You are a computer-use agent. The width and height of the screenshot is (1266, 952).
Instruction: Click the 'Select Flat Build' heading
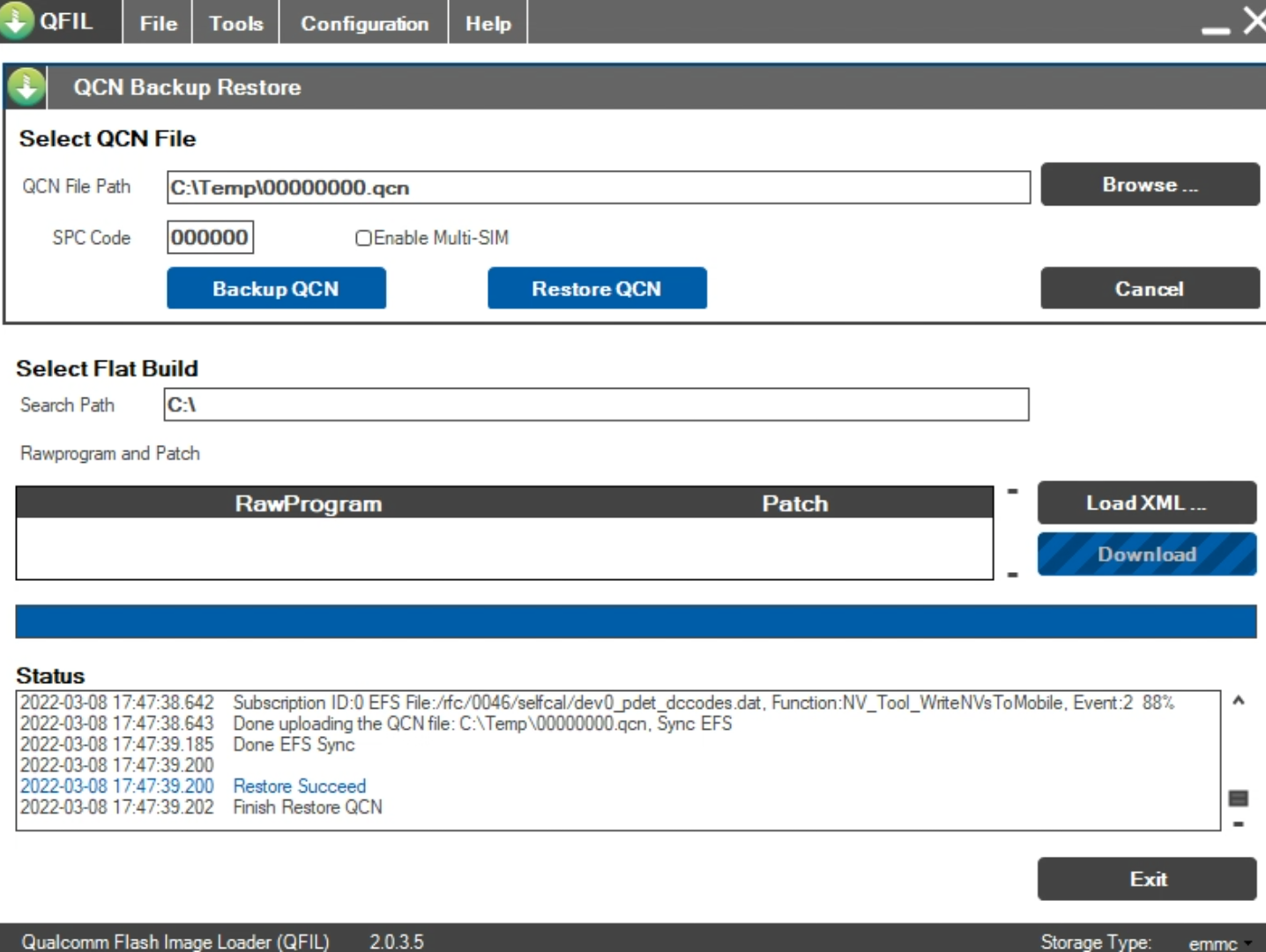(x=107, y=368)
